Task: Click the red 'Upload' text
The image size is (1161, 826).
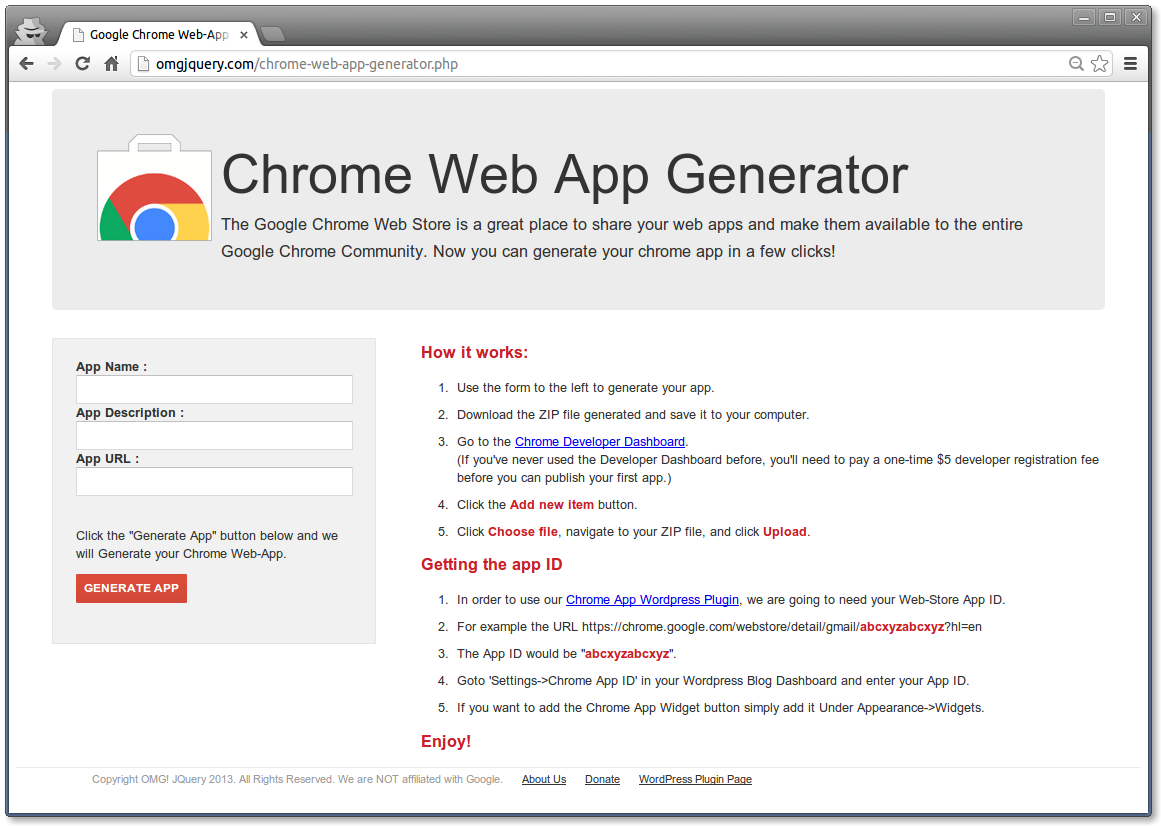Action: tap(785, 531)
